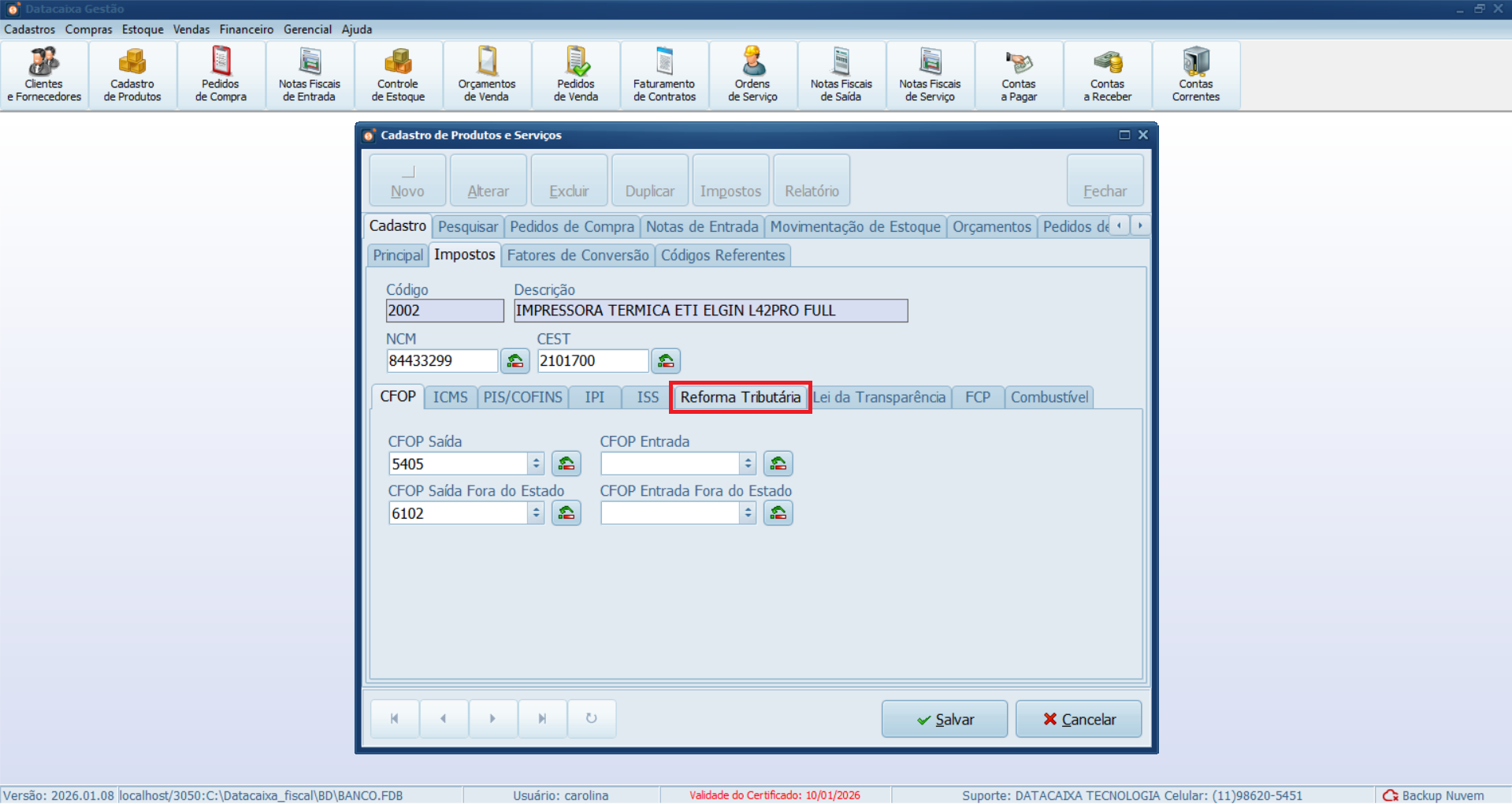Click the NCM input field

[441, 361]
